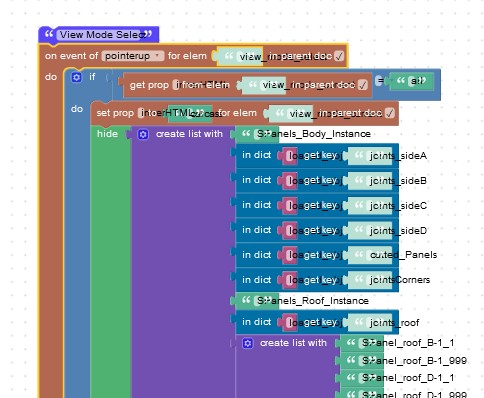
Task: Click the curted_Panels text block
Action: tap(403, 255)
